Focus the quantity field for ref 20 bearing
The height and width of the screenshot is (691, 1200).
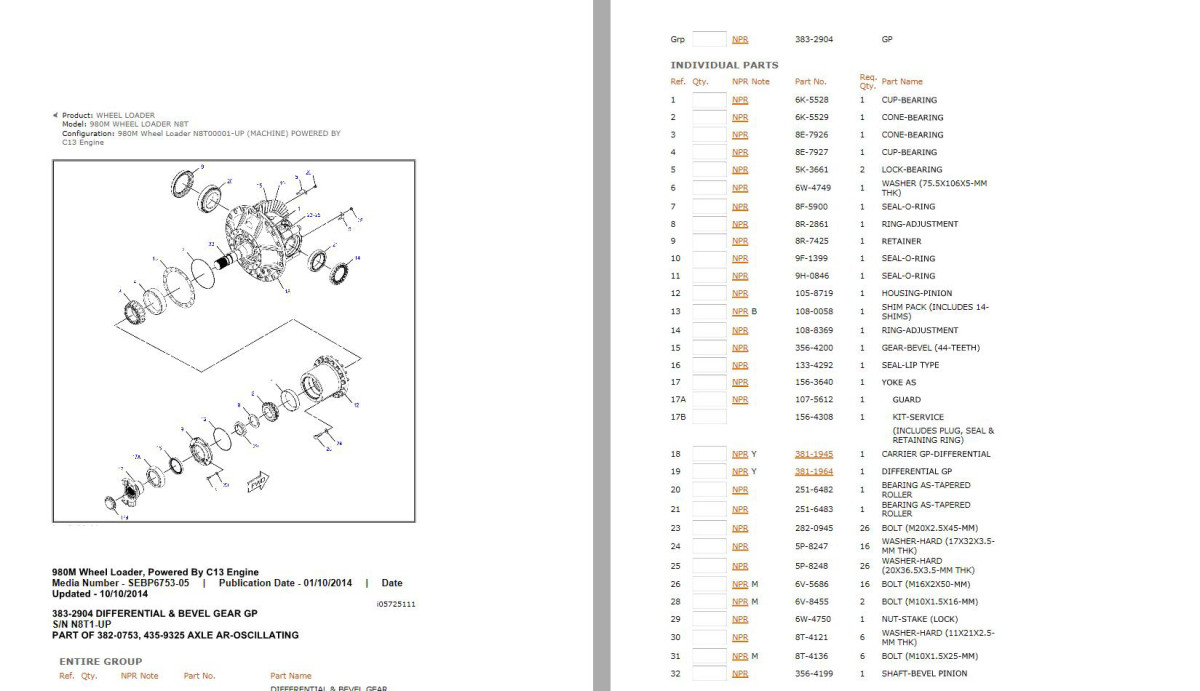pos(709,490)
